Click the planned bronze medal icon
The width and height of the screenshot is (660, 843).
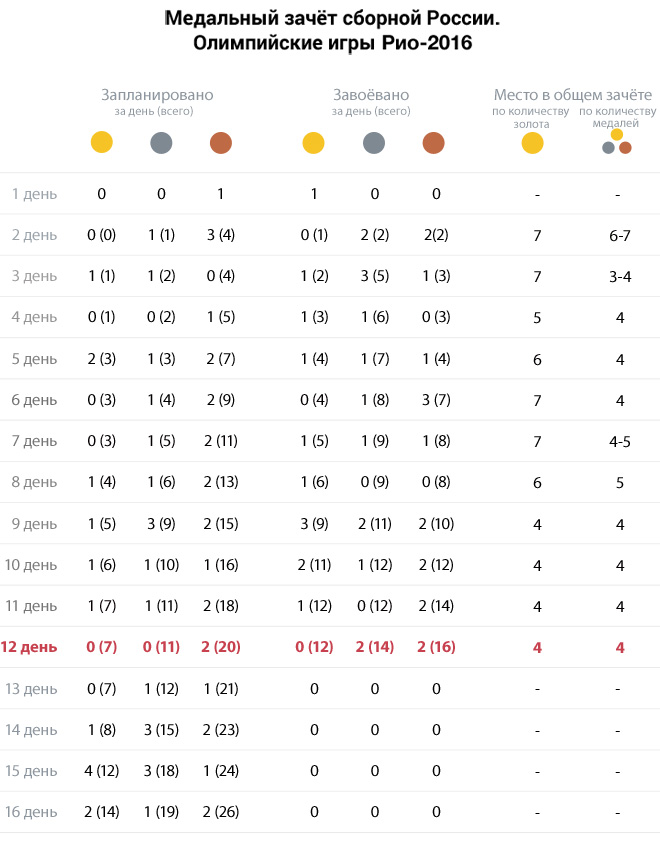pyautogui.click(x=221, y=143)
